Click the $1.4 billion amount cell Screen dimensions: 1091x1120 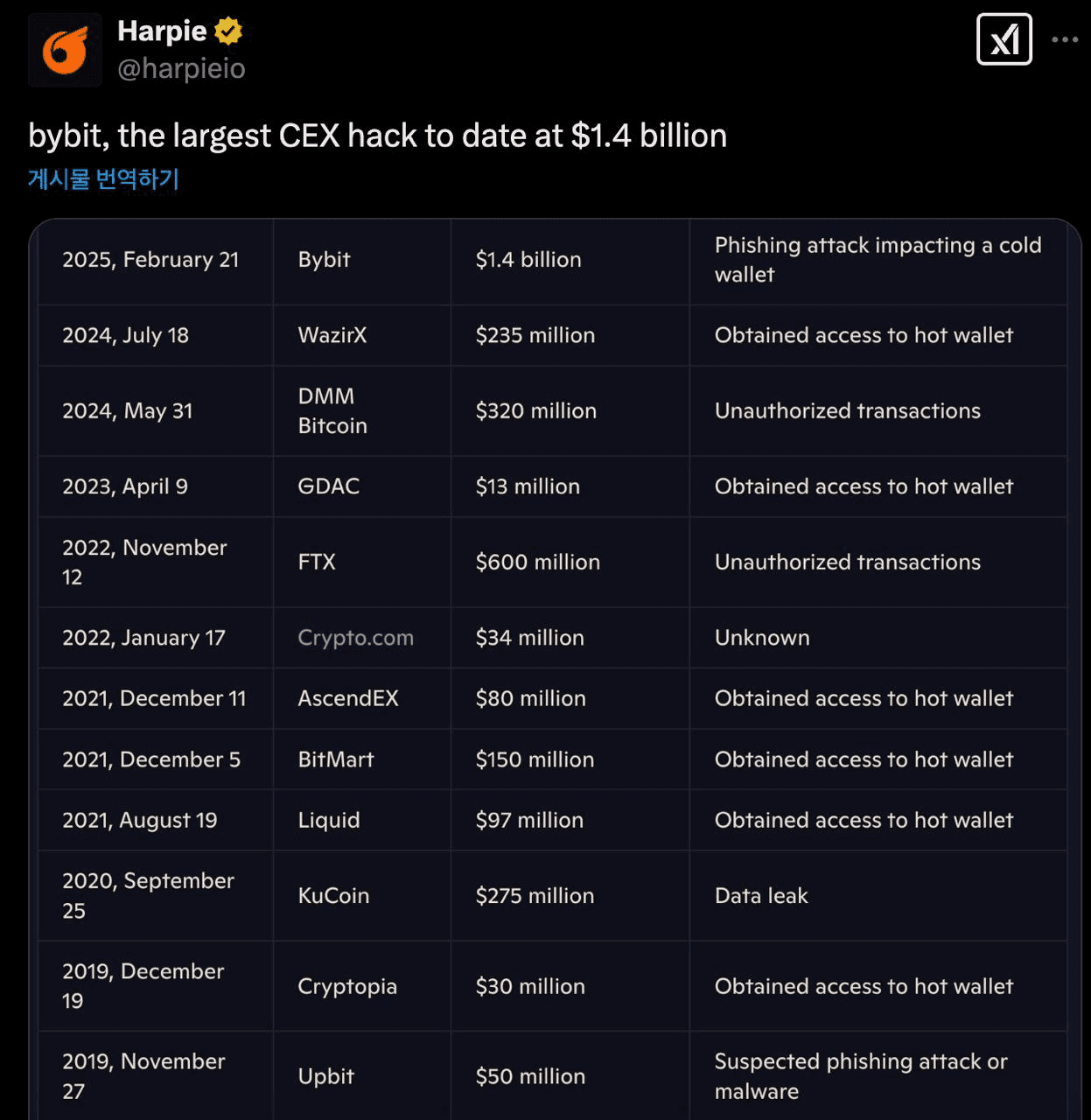pos(528,260)
